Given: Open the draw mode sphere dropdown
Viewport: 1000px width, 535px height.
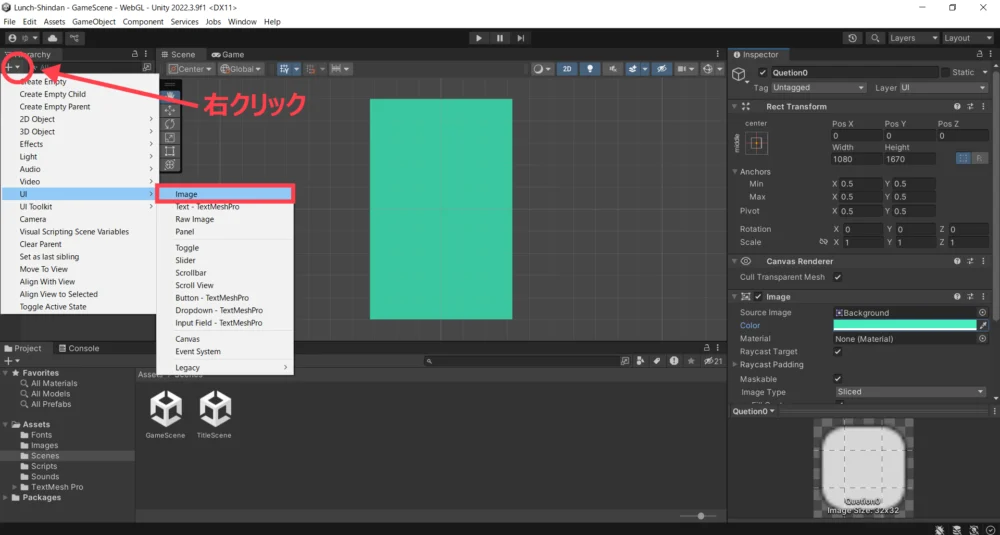Looking at the screenshot, I should click(543, 69).
